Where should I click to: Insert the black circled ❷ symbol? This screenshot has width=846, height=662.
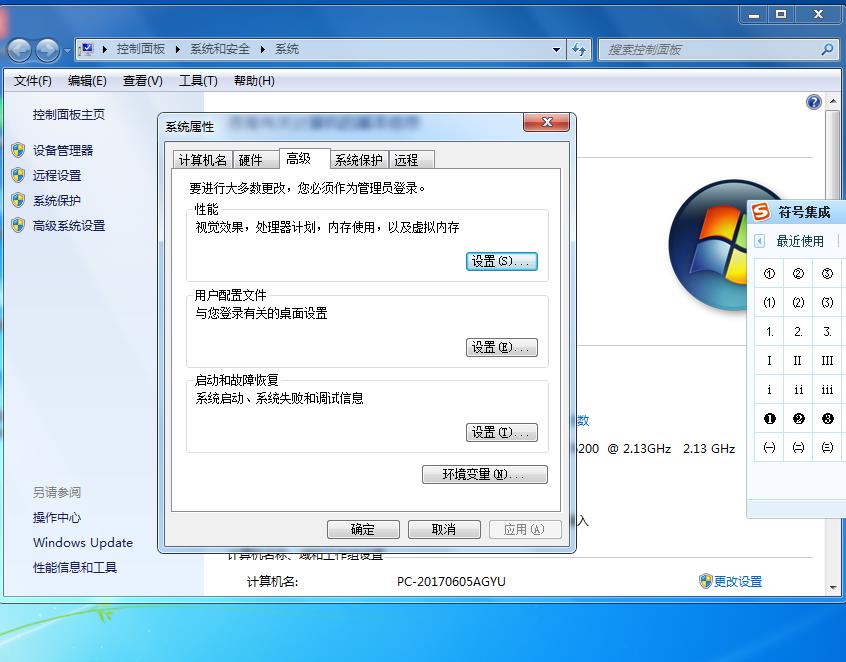click(x=799, y=419)
